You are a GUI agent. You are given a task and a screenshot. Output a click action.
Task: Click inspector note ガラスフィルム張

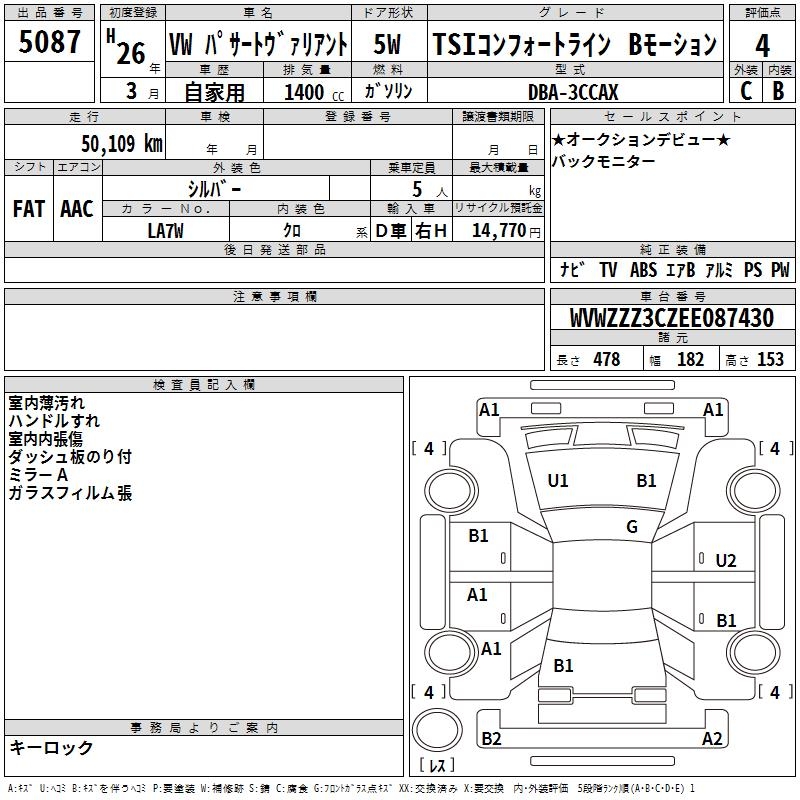[70, 493]
